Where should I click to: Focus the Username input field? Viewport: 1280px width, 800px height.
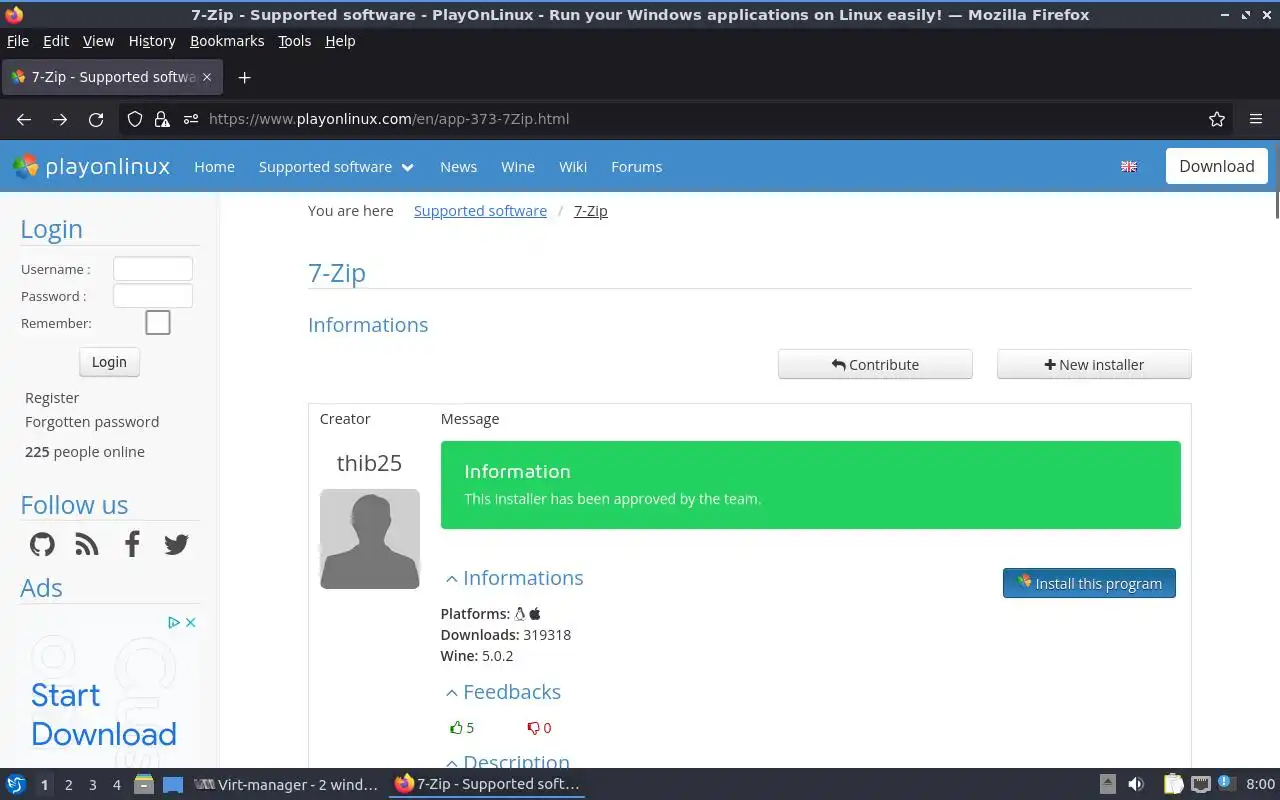pos(153,268)
